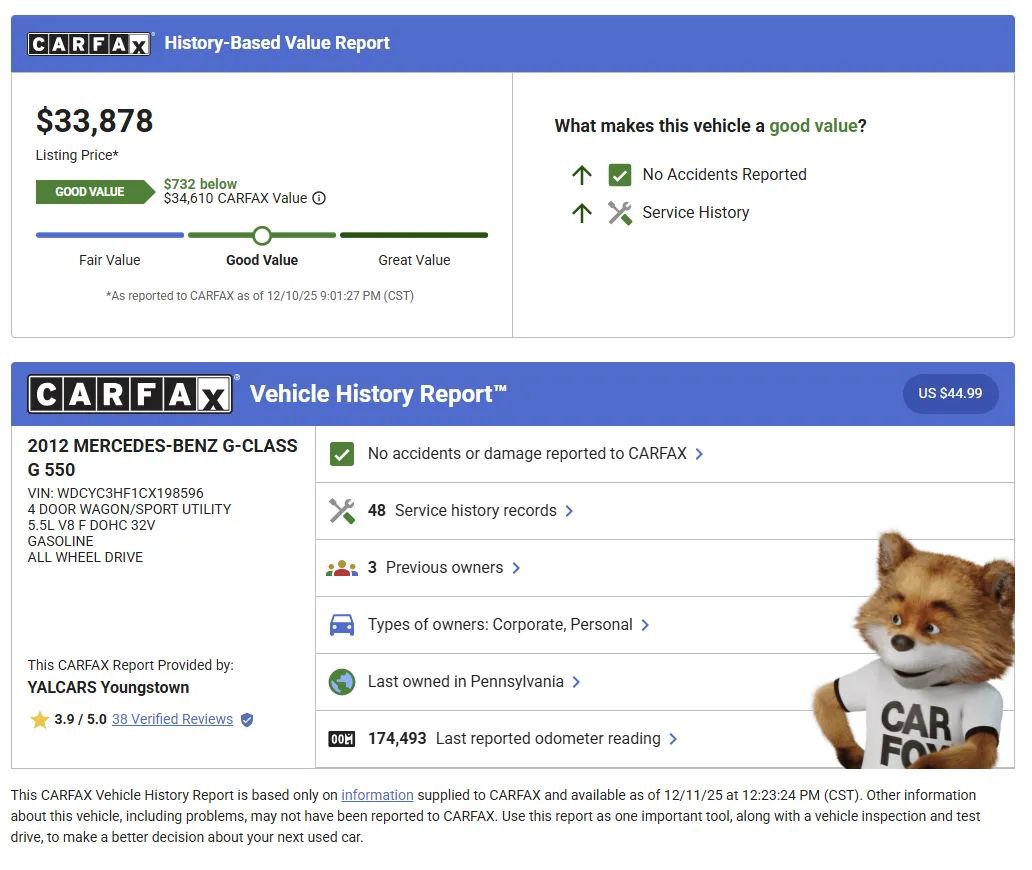
Task: Click the info icon beside CARFAX Value
Action: pyautogui.click(x=319, y=198)
